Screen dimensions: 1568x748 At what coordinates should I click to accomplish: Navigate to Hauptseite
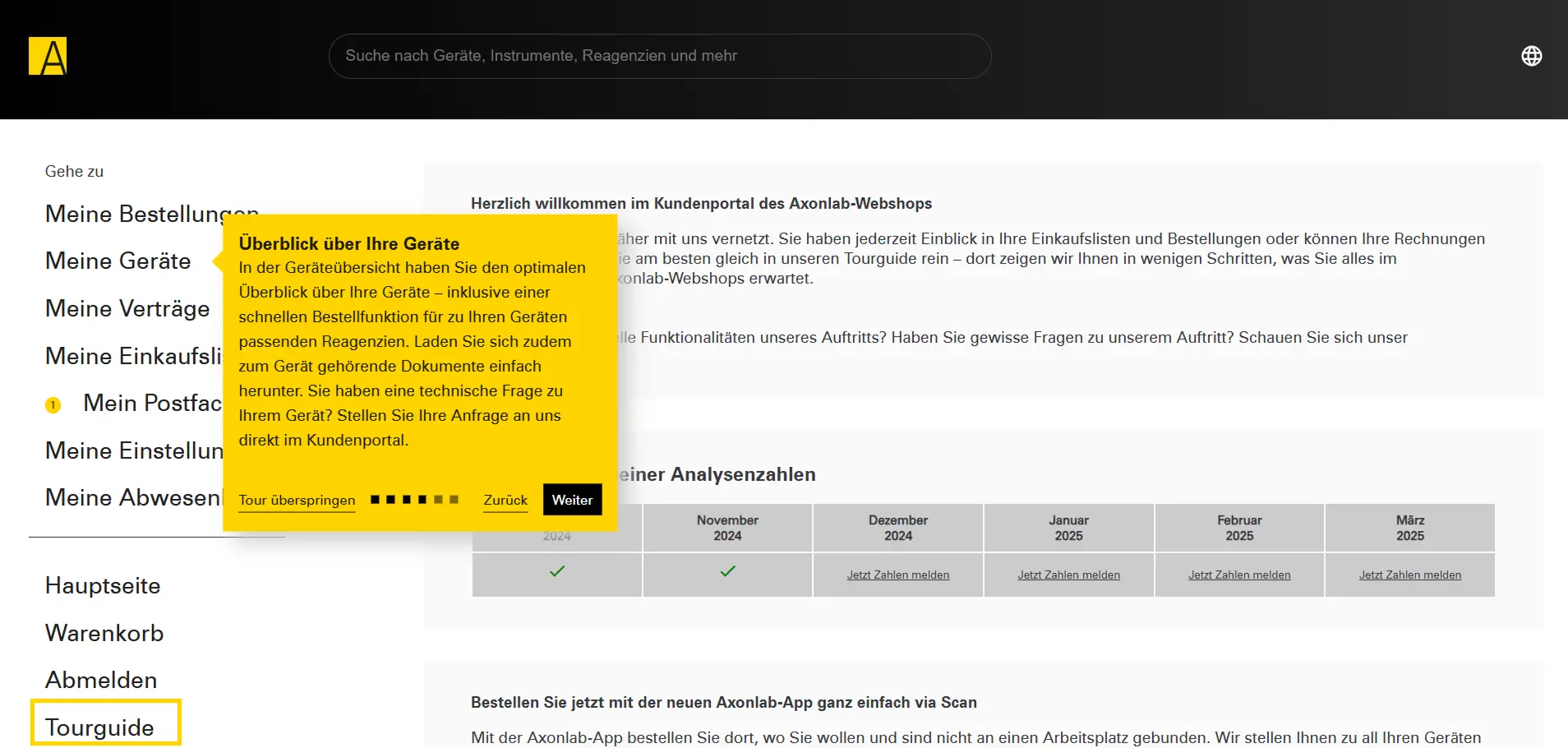[103, 585]
